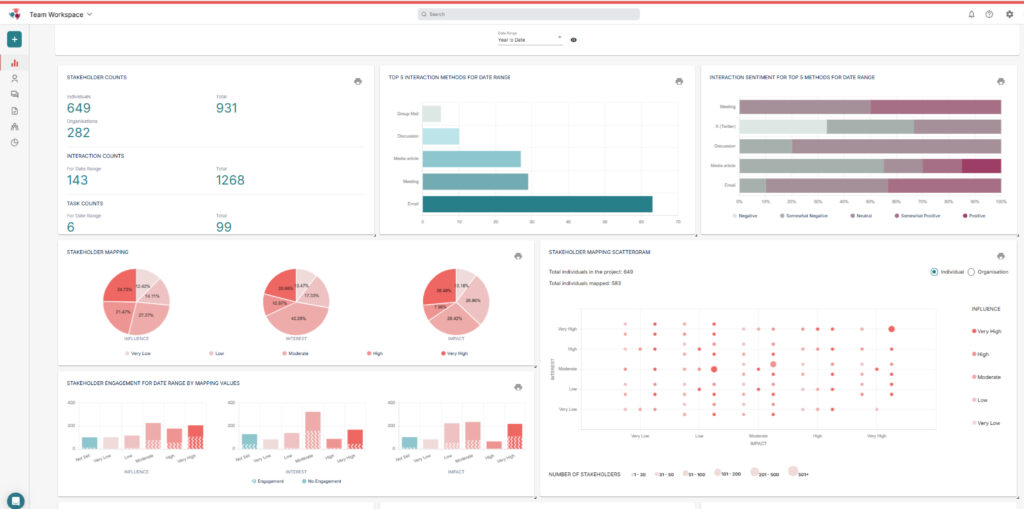
Task: Open the help question mark icon
Action: pos(989,14)
